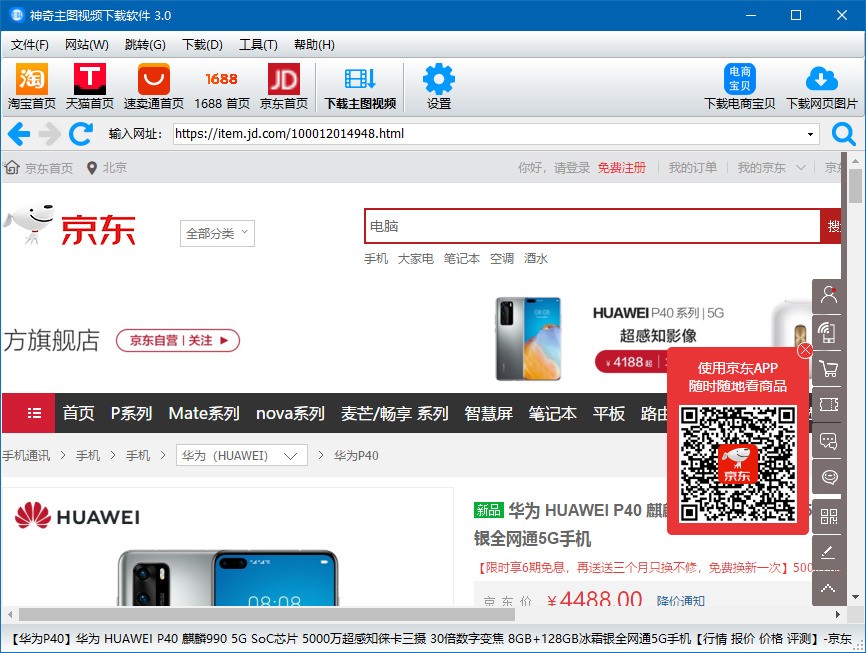This screenshot has height=653, width=866.
Task: Click the 华为P40 breadcrumb link
Action: [x=356, y=456]
